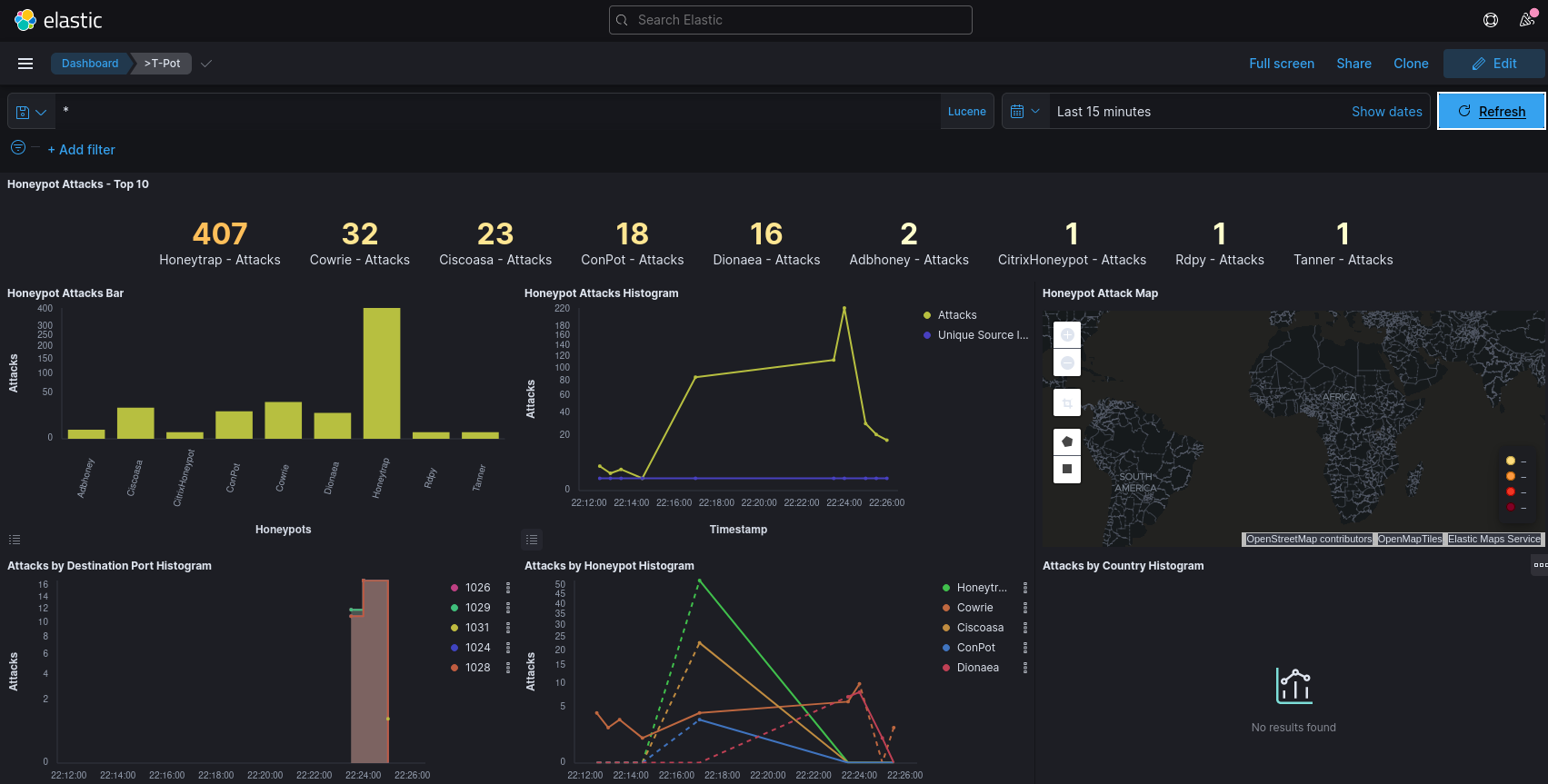
Task: Open the newsfeed celebration icon
Action: (x=1527, y=20)
